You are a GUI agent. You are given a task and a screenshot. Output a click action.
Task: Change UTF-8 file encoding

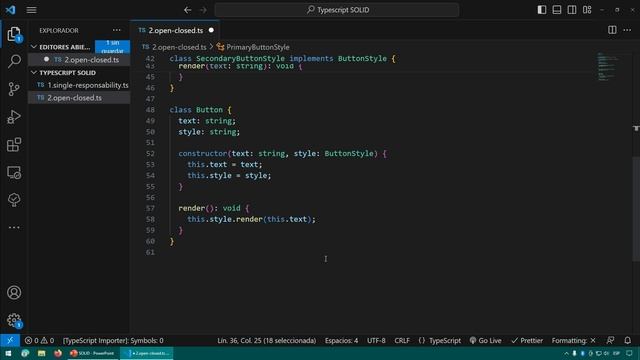[376, 340]
